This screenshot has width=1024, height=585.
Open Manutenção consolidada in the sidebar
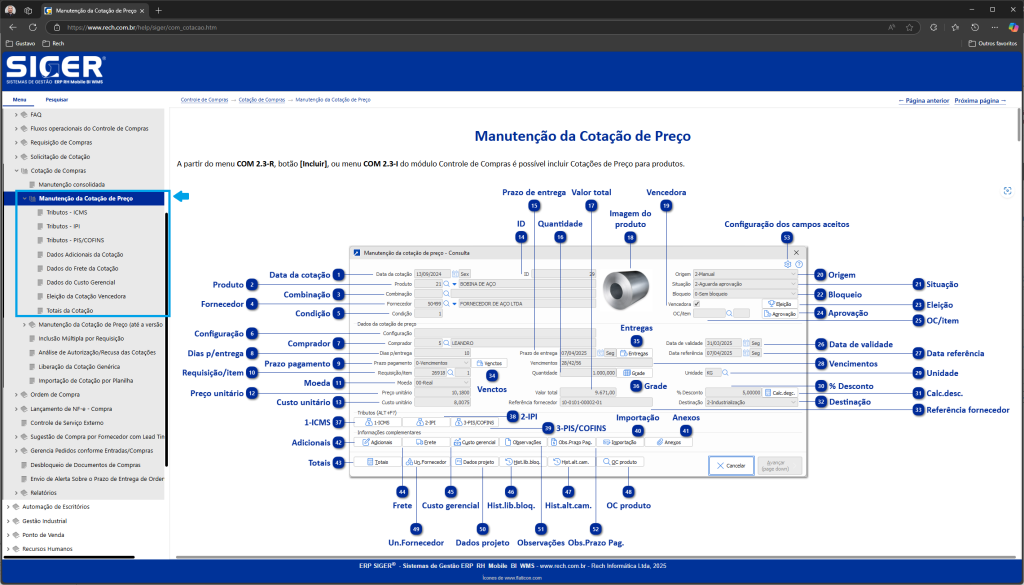[x=72, y=185]
